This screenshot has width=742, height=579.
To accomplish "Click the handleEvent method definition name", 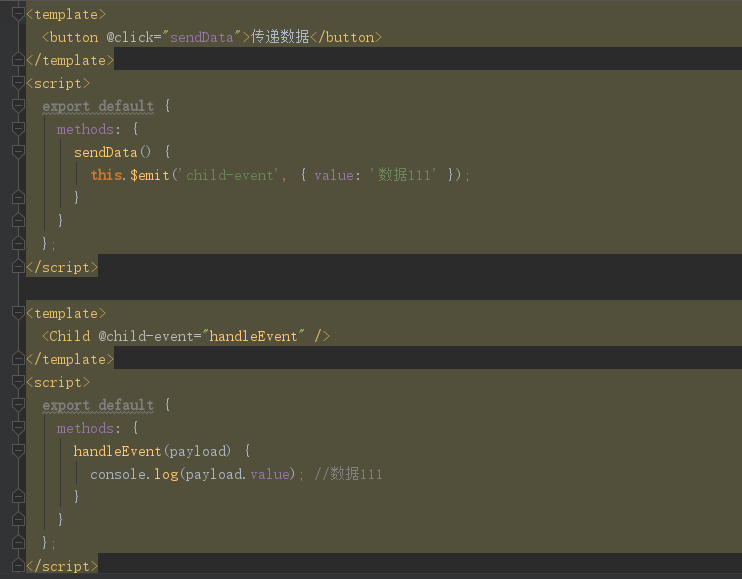I will coord(117,451).
